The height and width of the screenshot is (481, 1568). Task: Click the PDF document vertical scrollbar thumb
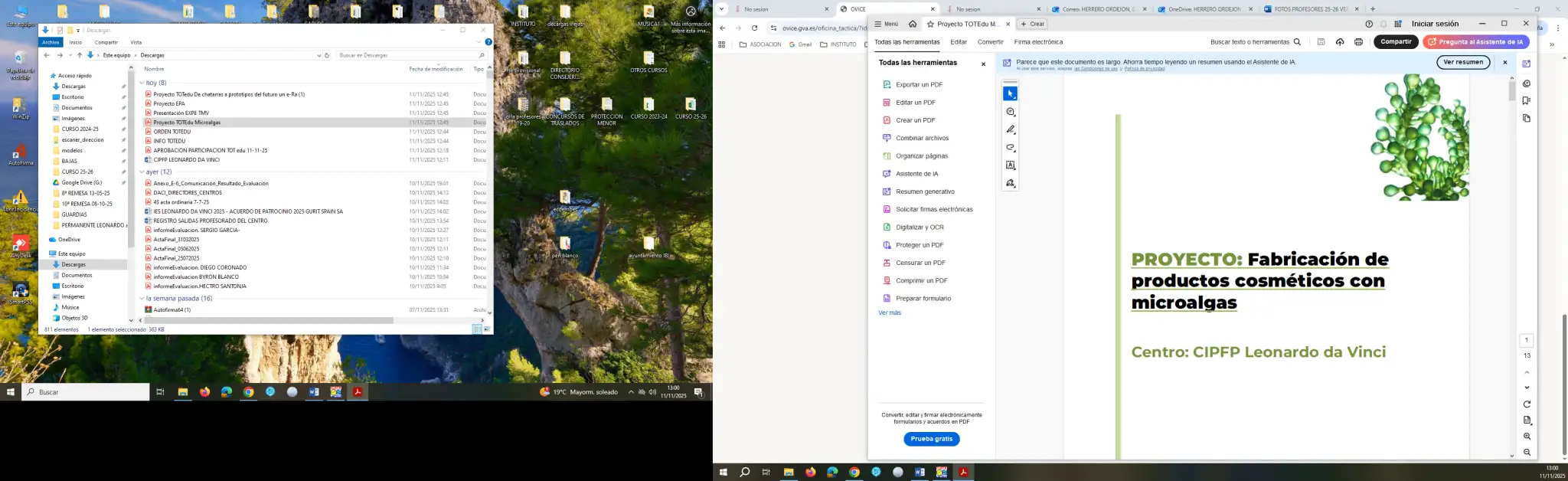pos(1511,92)
